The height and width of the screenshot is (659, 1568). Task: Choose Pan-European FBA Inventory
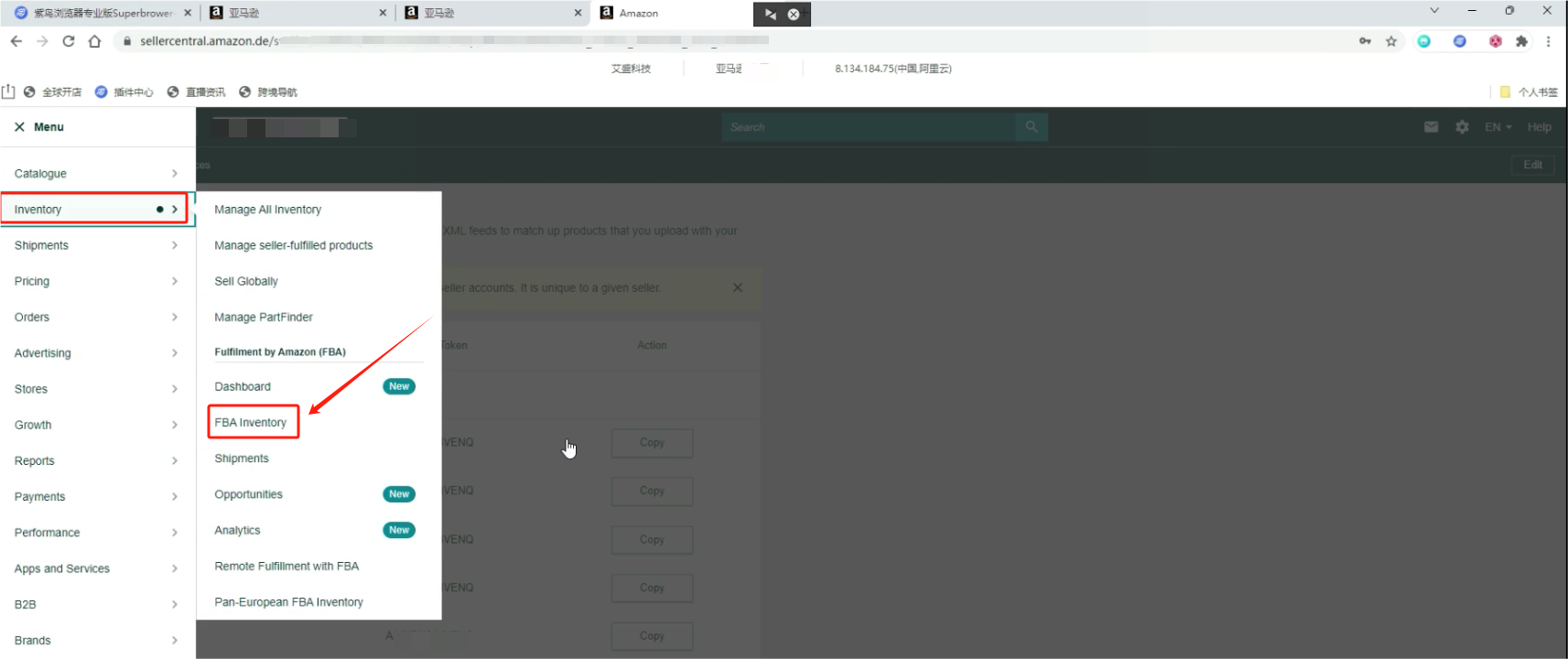tap(288, 602)
